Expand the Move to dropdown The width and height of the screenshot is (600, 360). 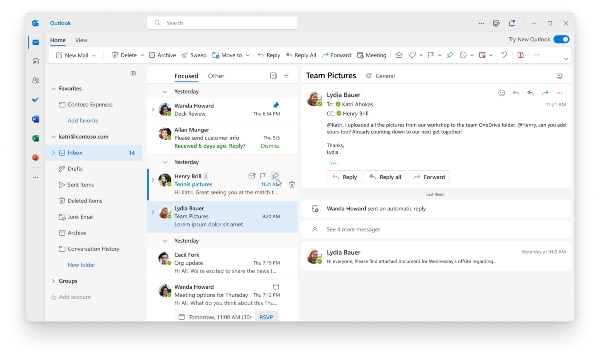click(x=248, y=55)
